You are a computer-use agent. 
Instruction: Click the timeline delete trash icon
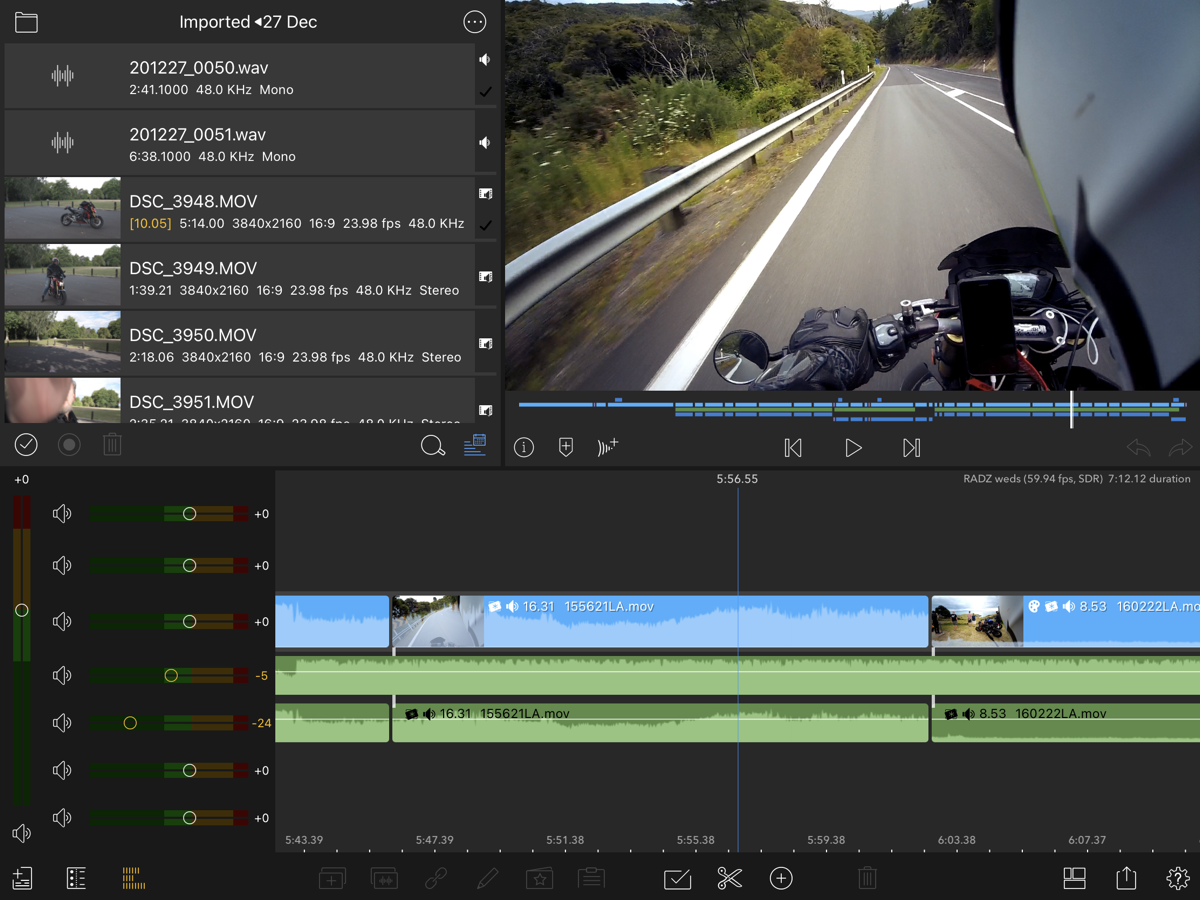(867, 879)
